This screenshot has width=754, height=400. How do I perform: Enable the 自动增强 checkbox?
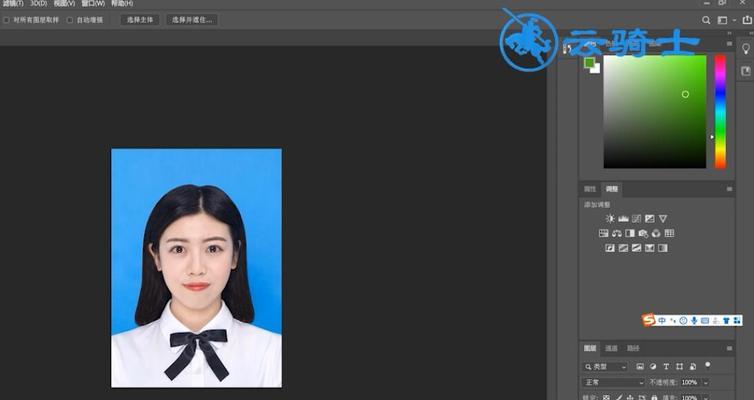click(70, 20)
